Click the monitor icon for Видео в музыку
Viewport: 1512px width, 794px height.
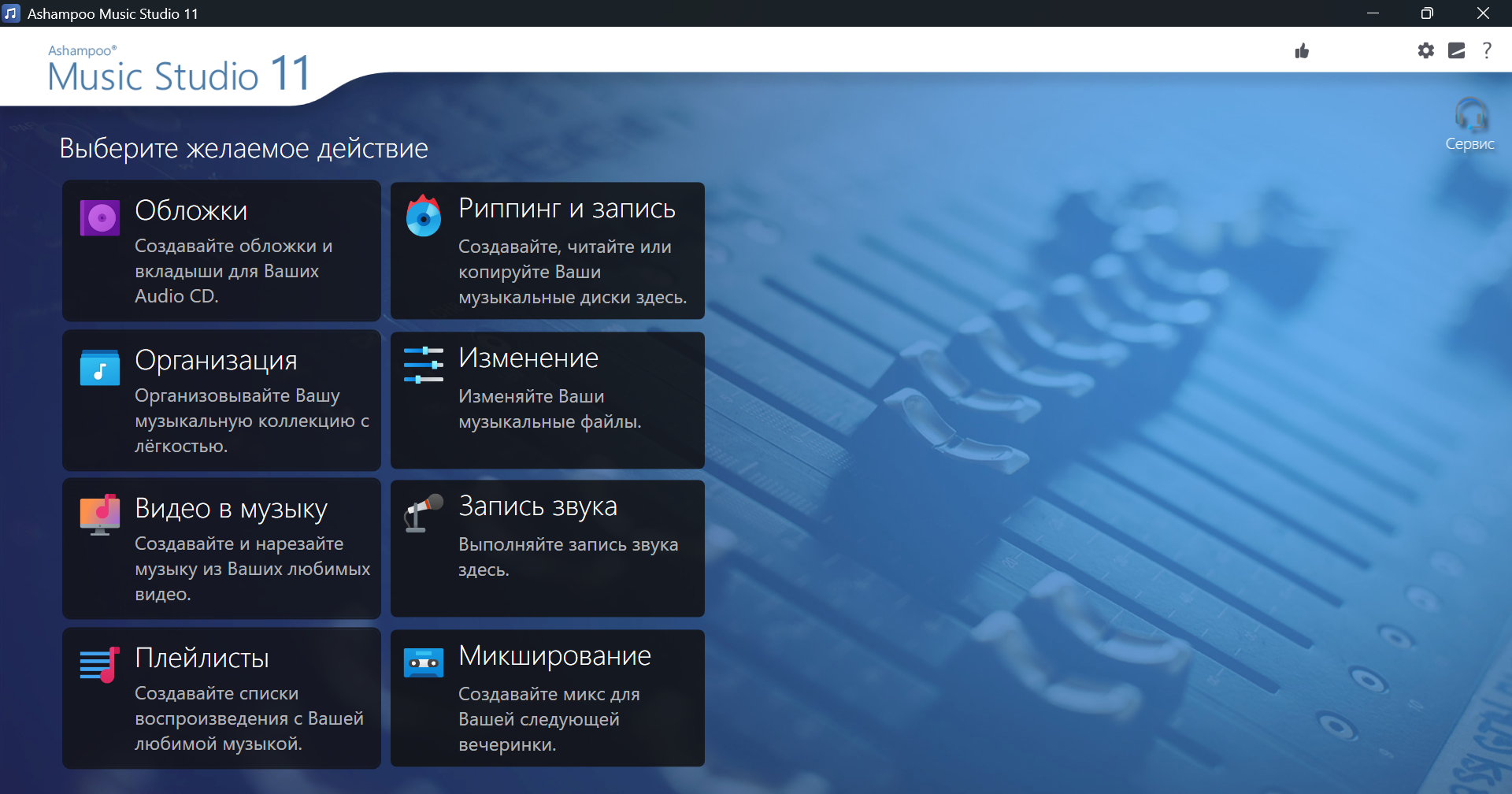(100, 515)
